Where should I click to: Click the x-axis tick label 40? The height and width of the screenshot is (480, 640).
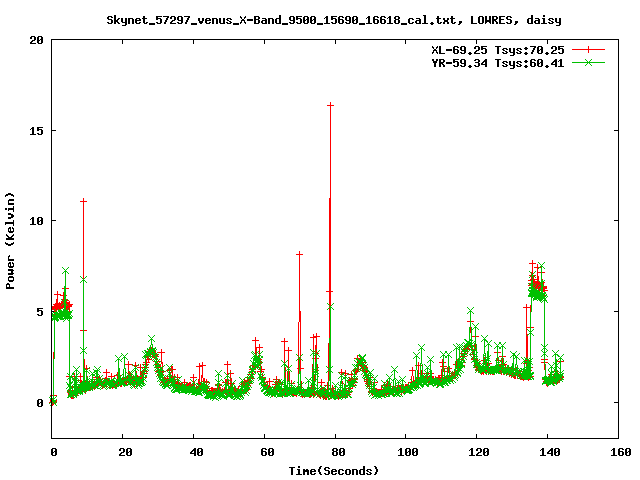197,452
